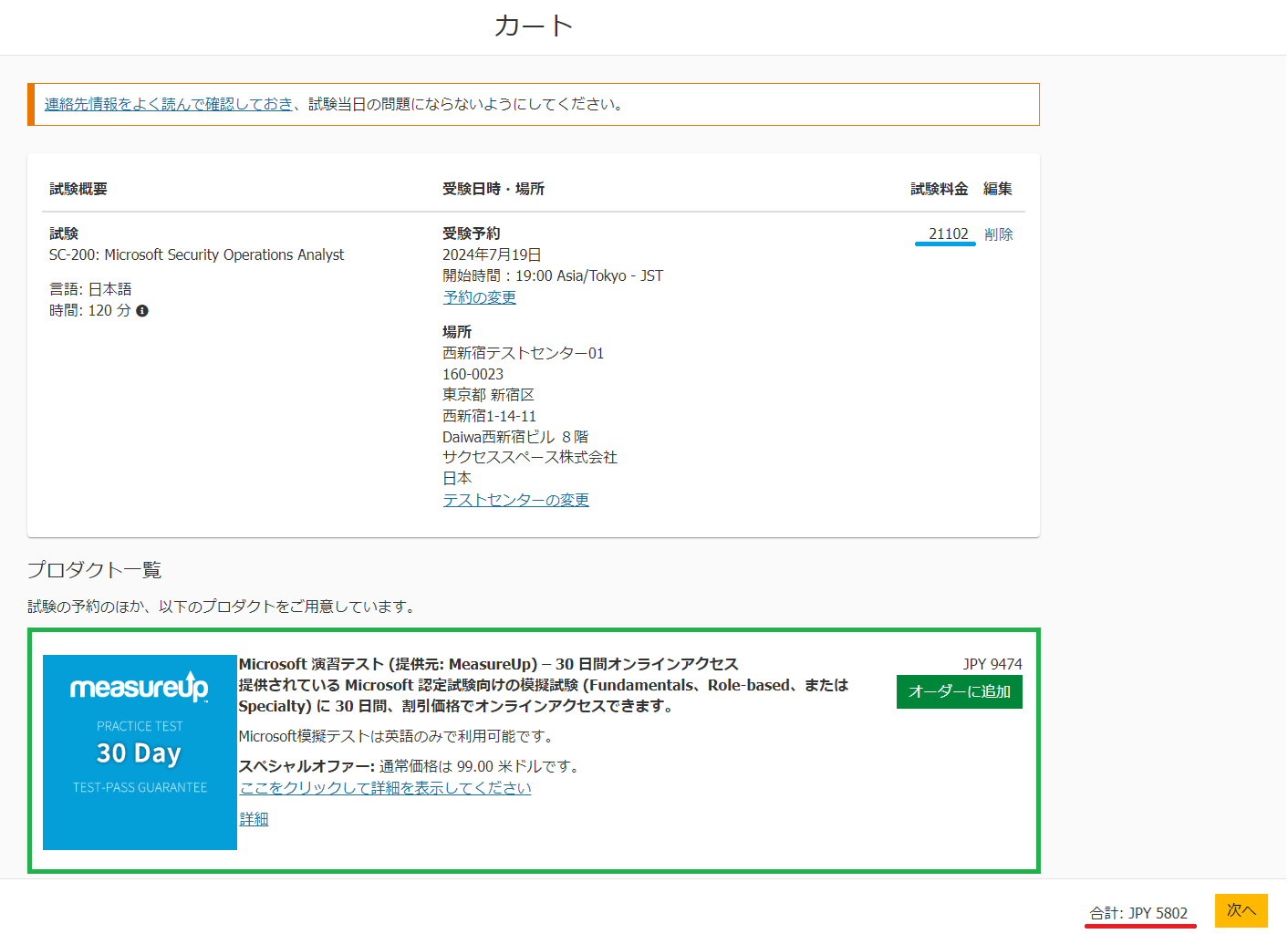Screen dimensions: 1288x934
Task: Click the 編集 column header
Action: click(x=998, y=189)
